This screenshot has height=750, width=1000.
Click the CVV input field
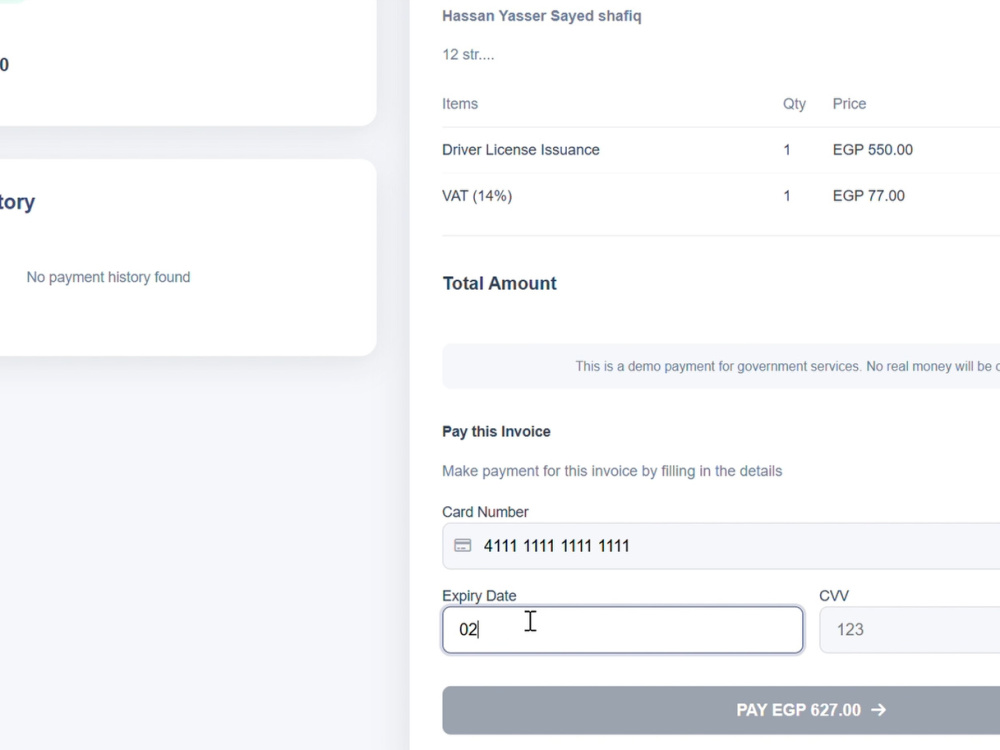909,629
